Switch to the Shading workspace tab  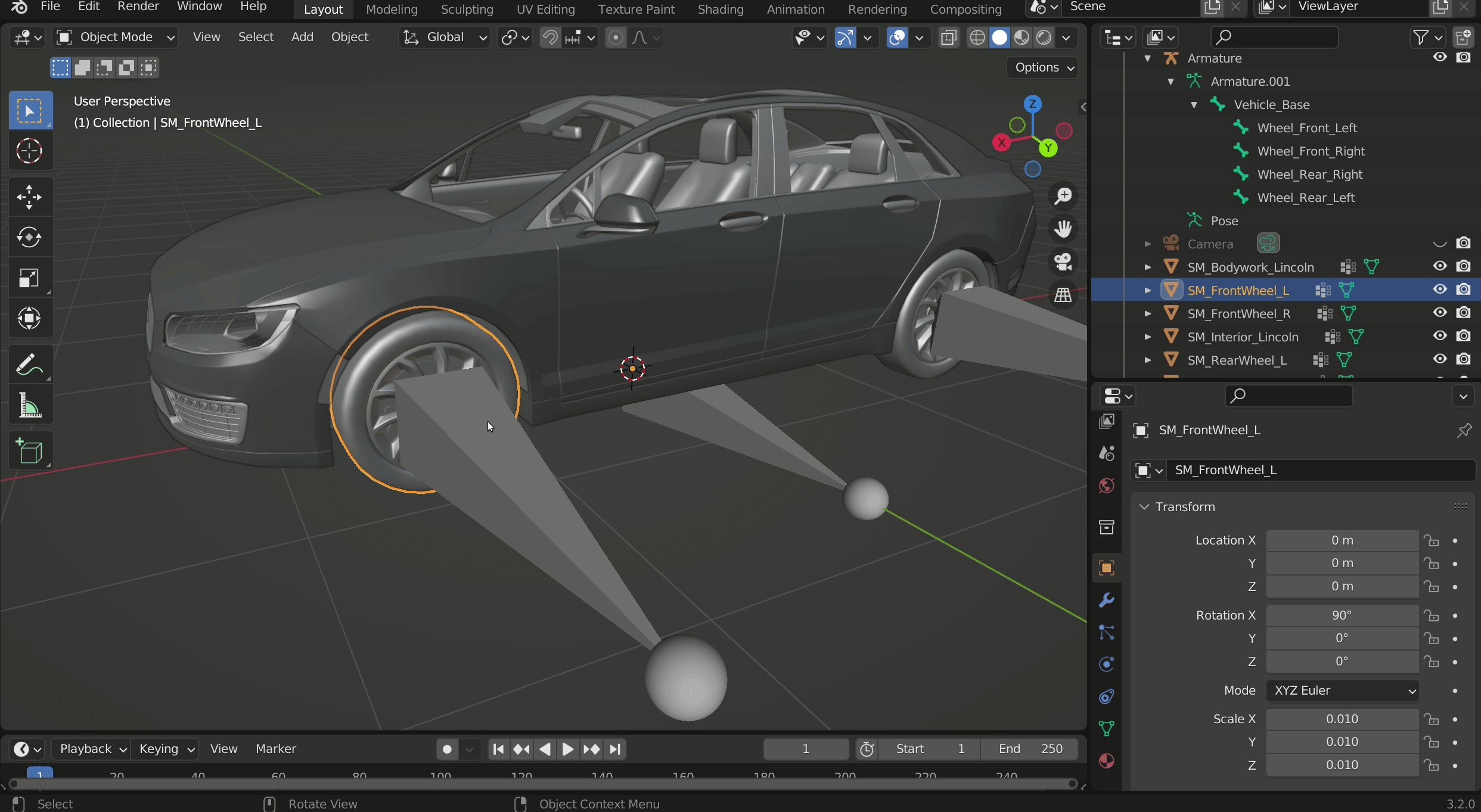point(720,9)
